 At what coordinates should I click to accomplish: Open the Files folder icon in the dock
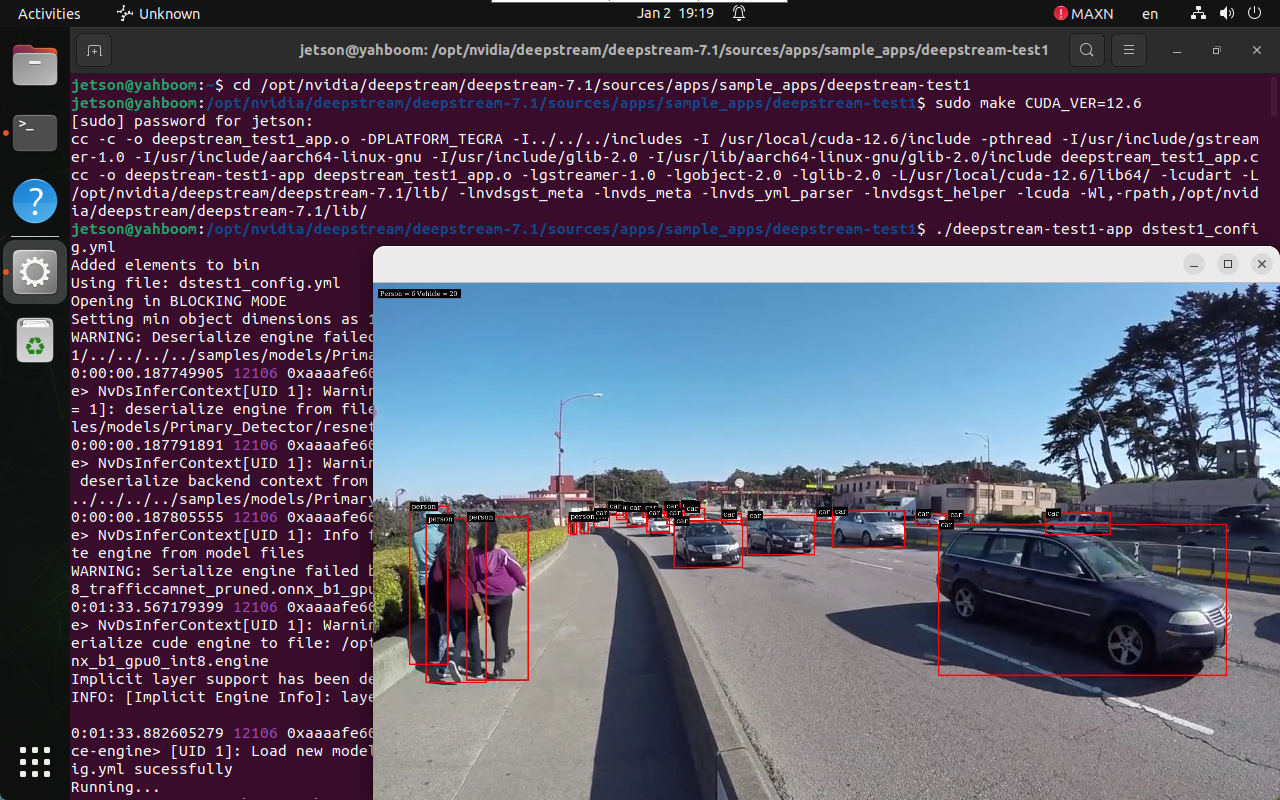pos(35,63)
